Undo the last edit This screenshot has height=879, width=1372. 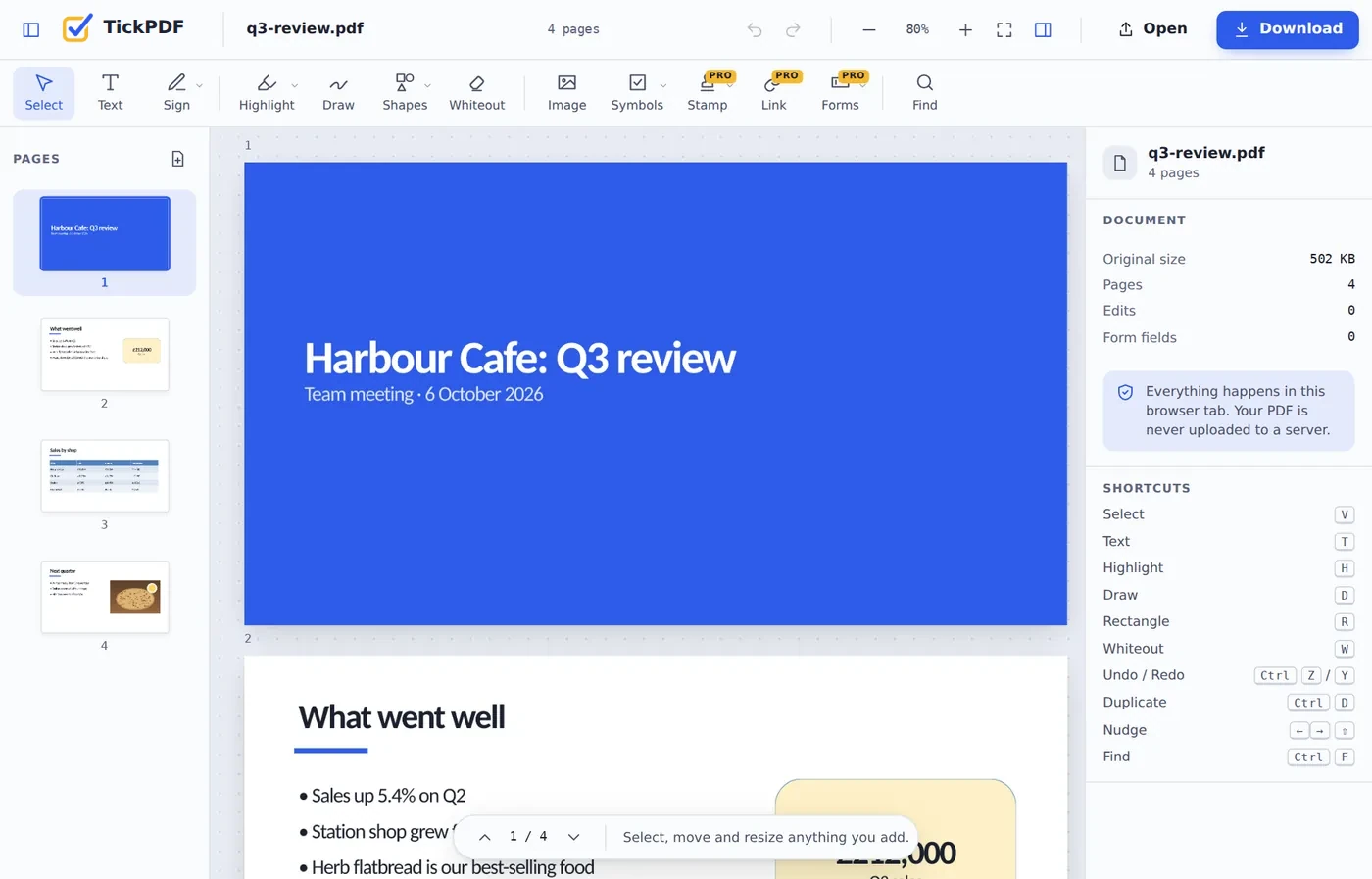(x=755, y=29)
